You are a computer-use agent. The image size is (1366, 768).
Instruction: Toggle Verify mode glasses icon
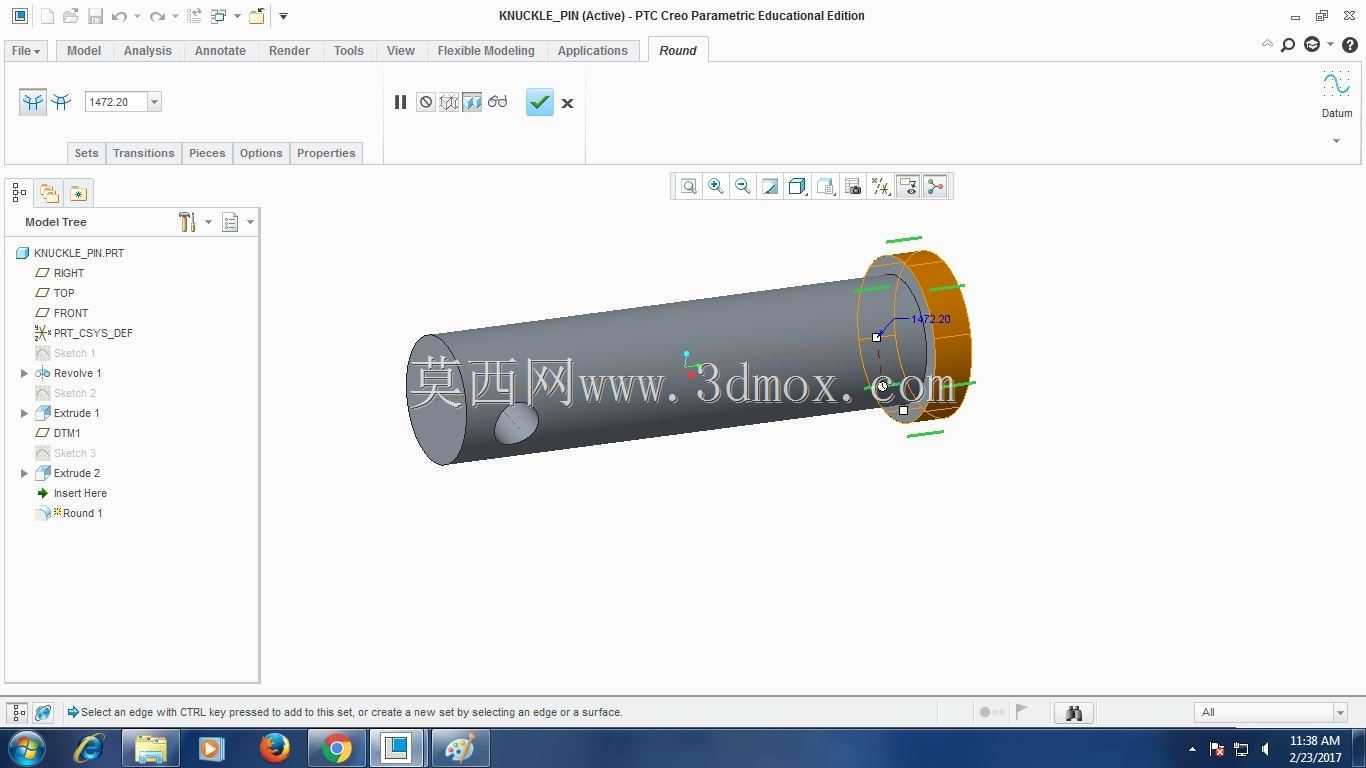click(497, 102)
